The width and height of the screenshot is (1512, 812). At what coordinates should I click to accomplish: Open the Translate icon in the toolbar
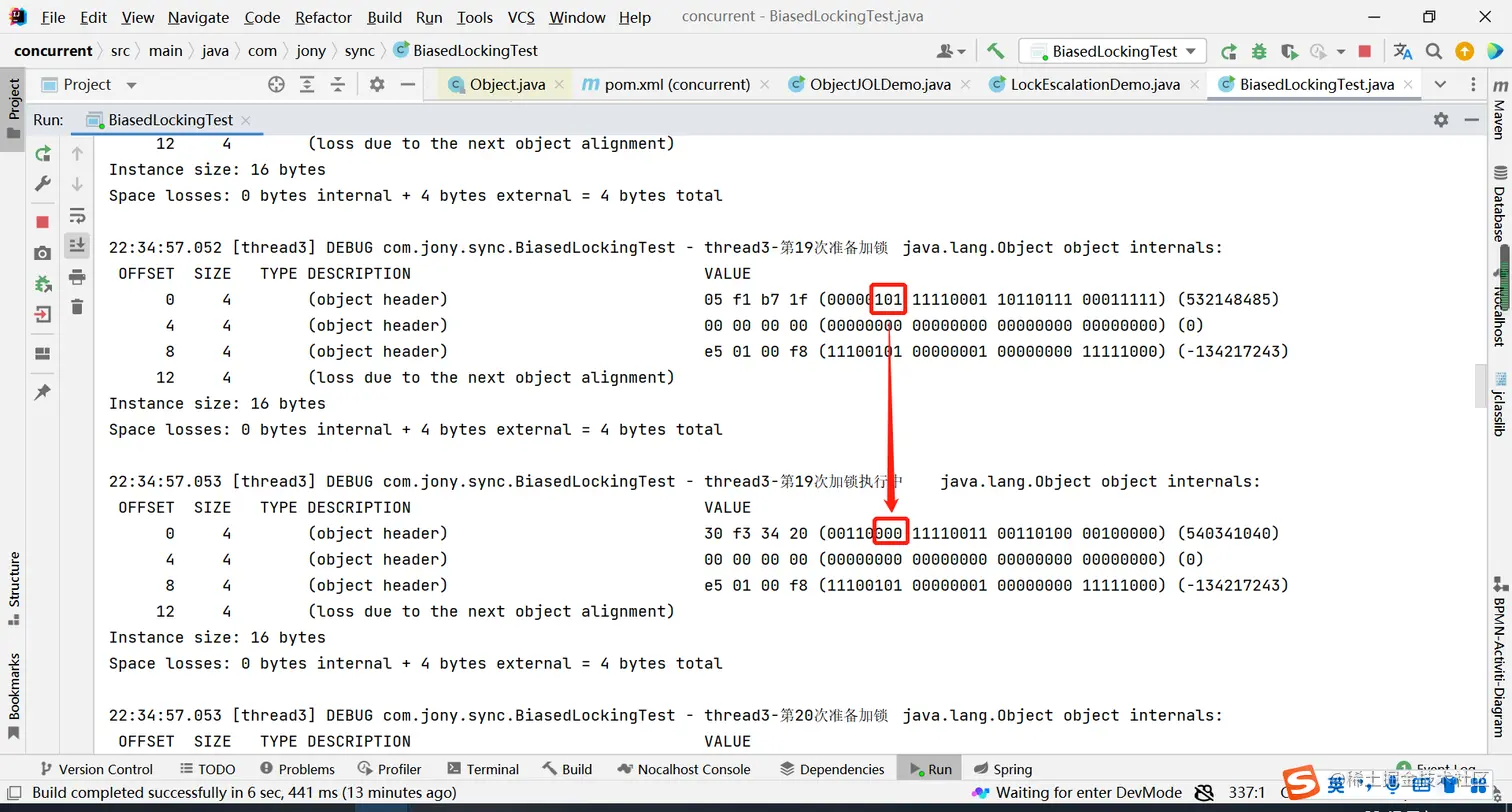coord(1403,51)
